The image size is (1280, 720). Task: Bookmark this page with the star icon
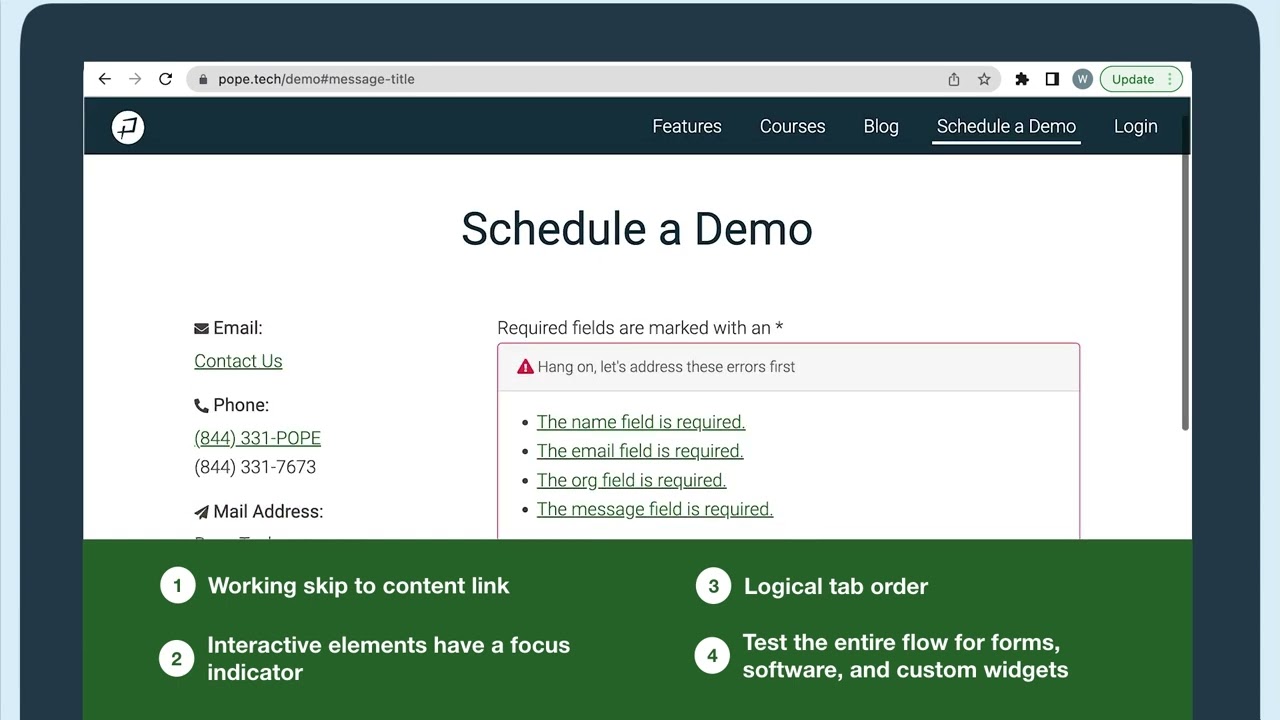tap(984, 79)
